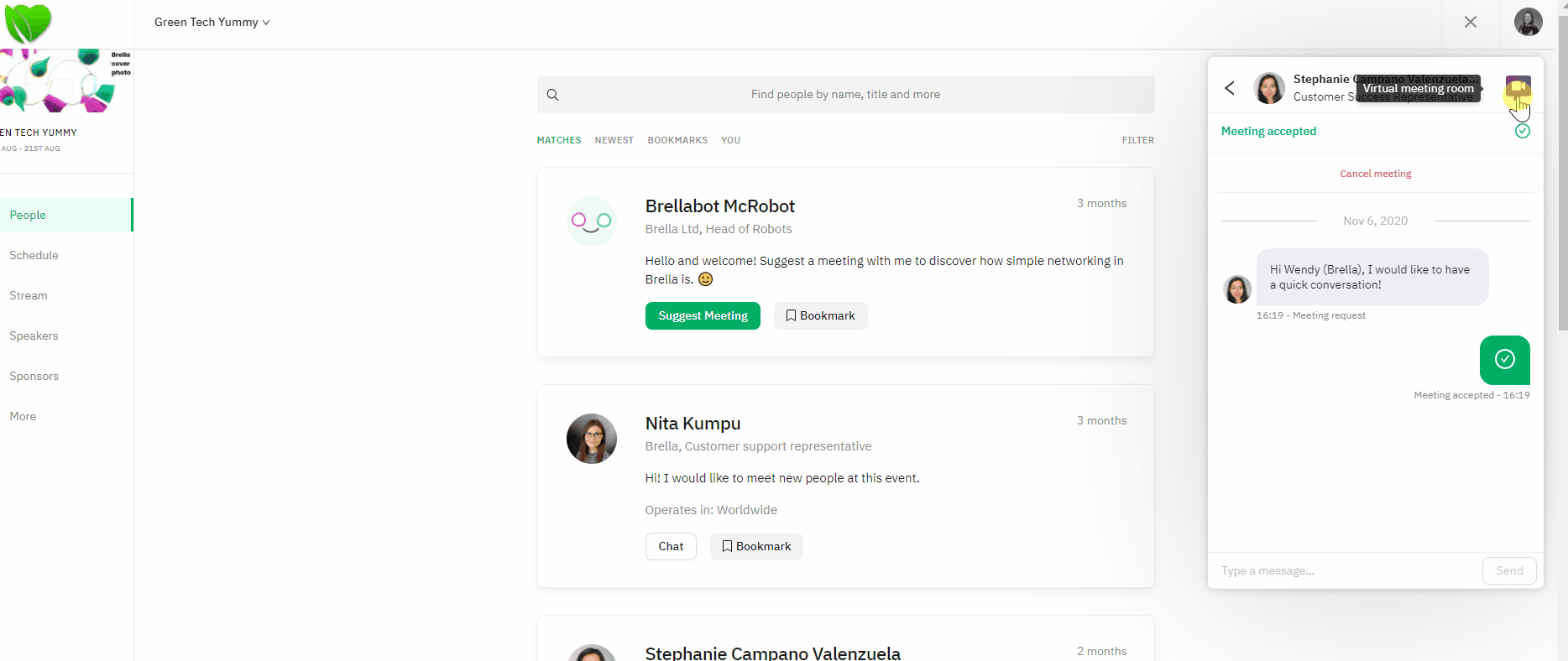The height and width of the screenshot is (661, 1568).
Task: Focus the Type a message field
Action: point(1346,570)
